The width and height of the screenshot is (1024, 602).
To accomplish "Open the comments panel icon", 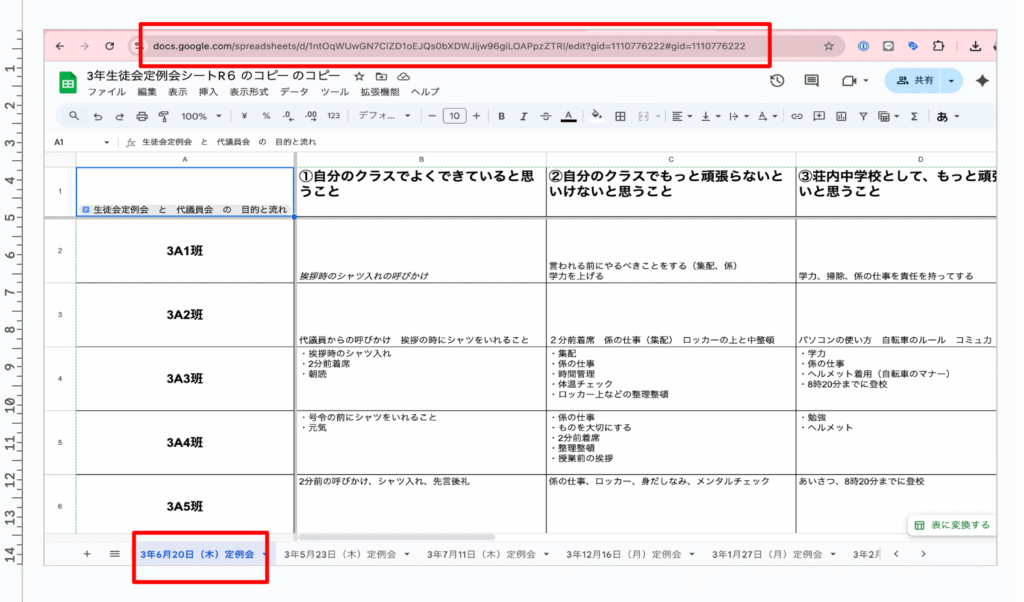I will (811, 81).
